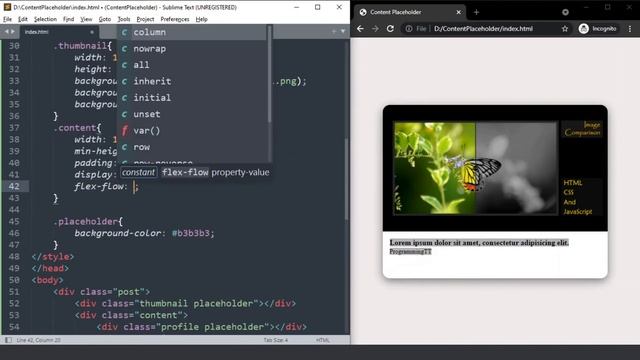Open a new browser tab
Screen dimensions: 640x360
[476, 12]
